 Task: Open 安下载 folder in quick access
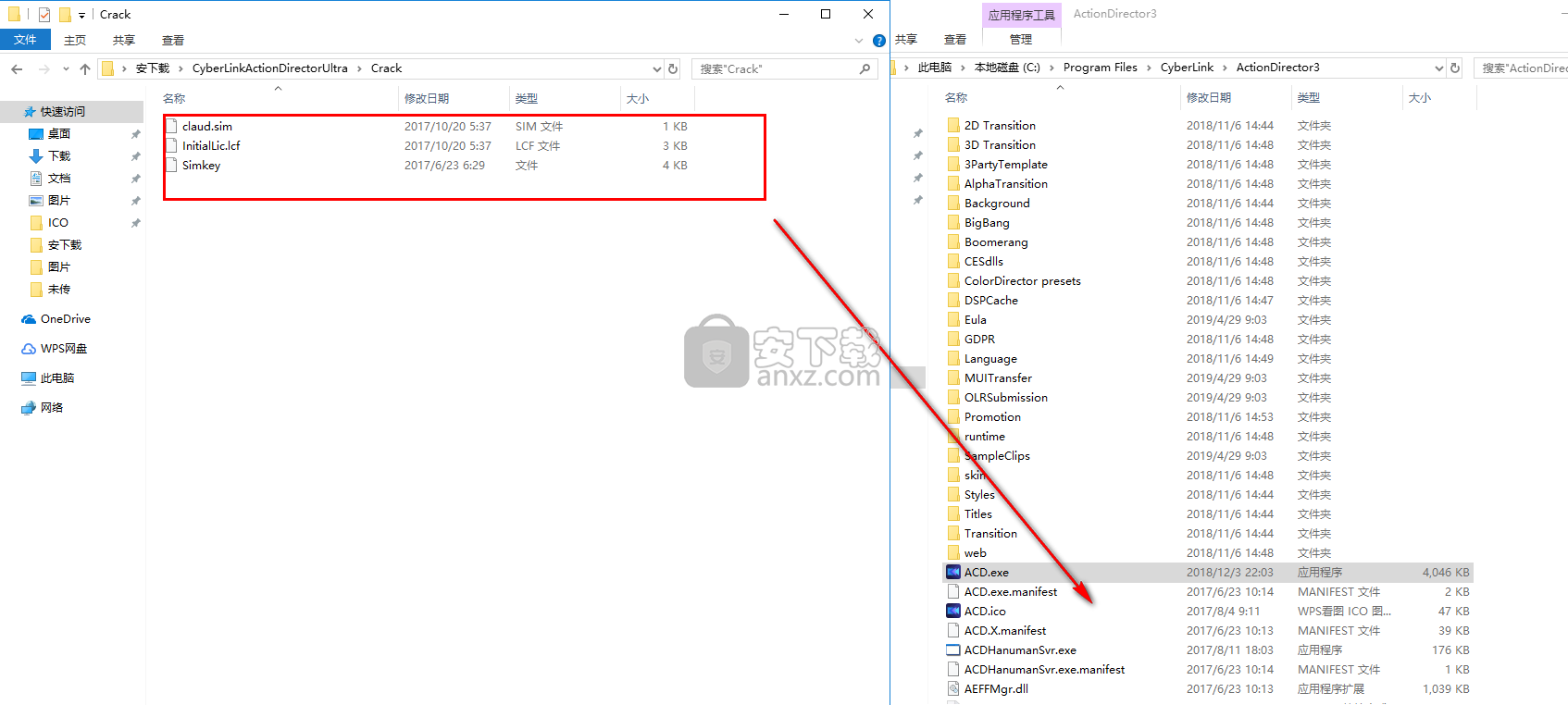tap(65, 245)
